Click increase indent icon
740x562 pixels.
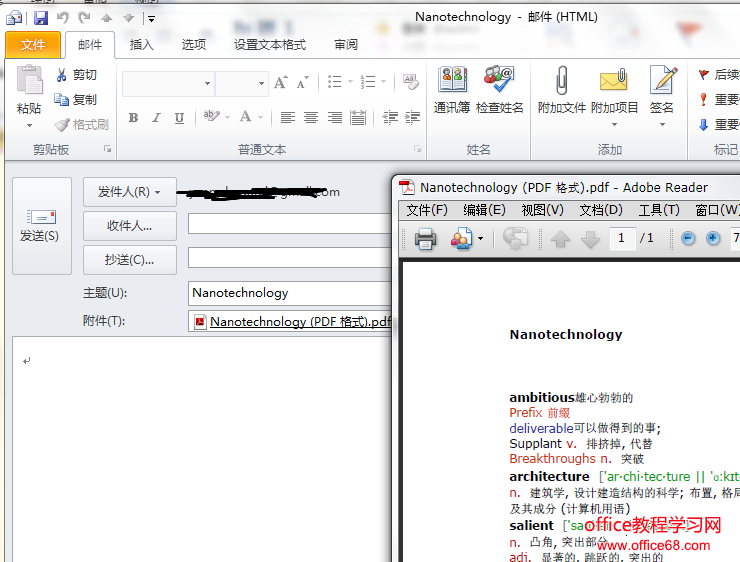[412, 117]
